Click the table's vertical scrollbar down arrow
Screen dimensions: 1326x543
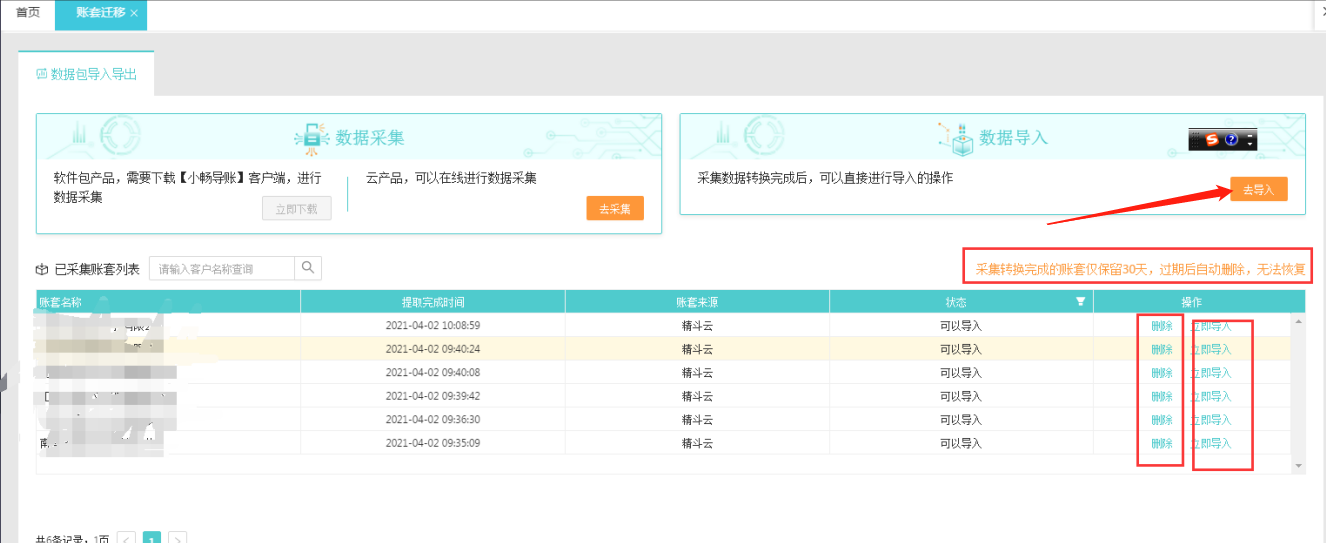click(x=1299, y=467)
